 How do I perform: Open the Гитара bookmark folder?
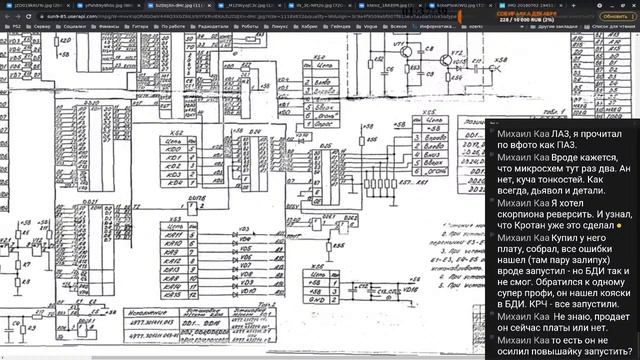point(136,27)
